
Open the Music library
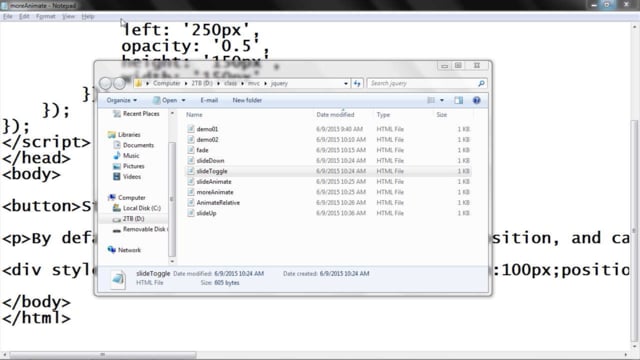coord(127,156)
